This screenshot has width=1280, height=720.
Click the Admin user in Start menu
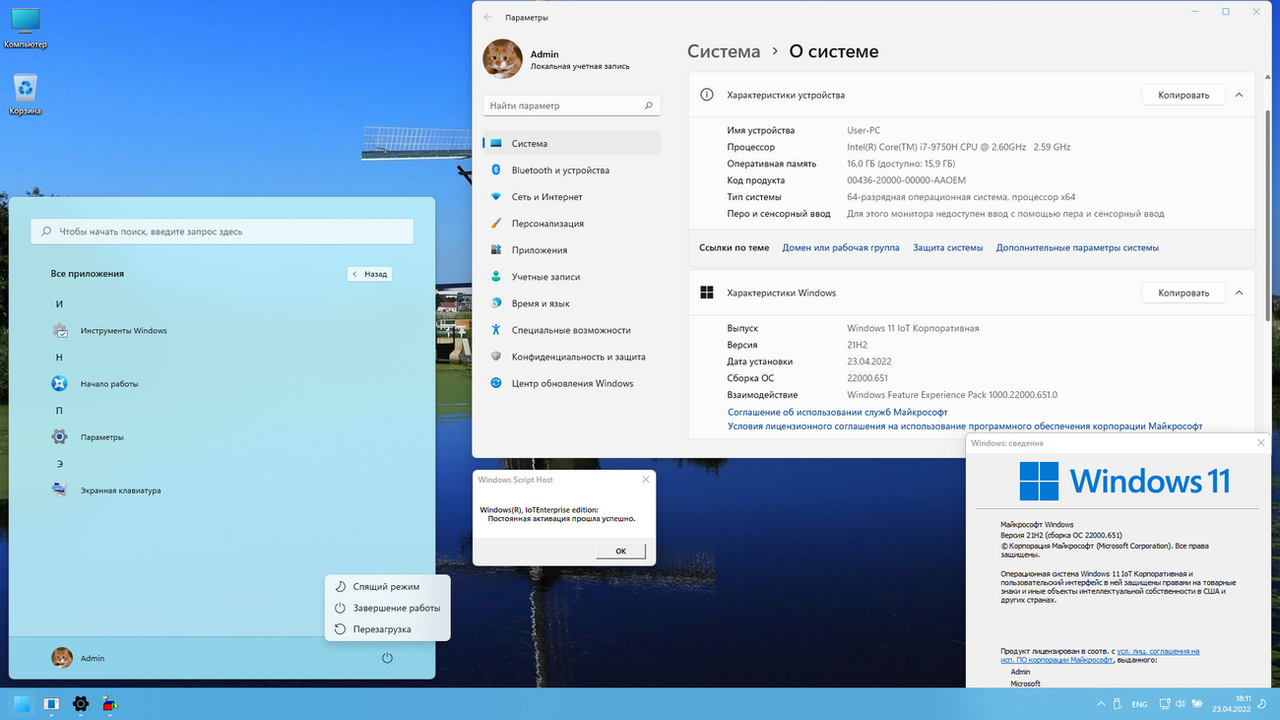coord(78,658)
